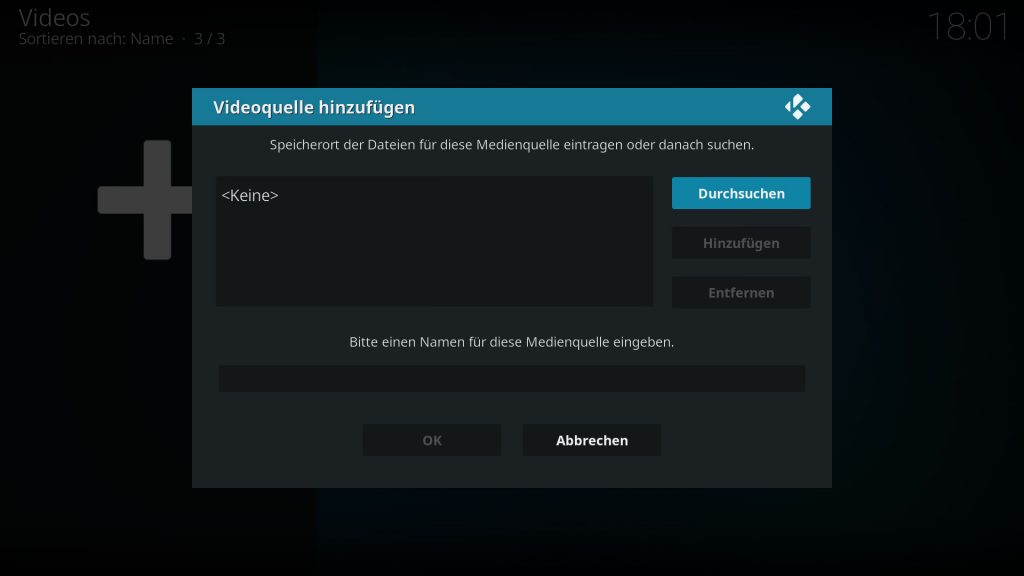The width and height of the screenshot is (1024, 576).
Task: Select the <Keine> path entry
Action: tap(434, 195)
